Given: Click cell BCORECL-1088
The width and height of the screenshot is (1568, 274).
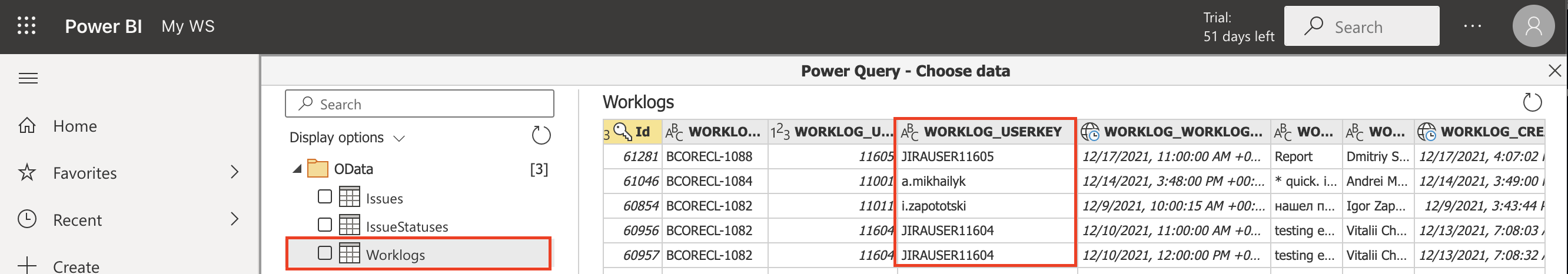Looking at the screenshot, I should click(715, 157).
